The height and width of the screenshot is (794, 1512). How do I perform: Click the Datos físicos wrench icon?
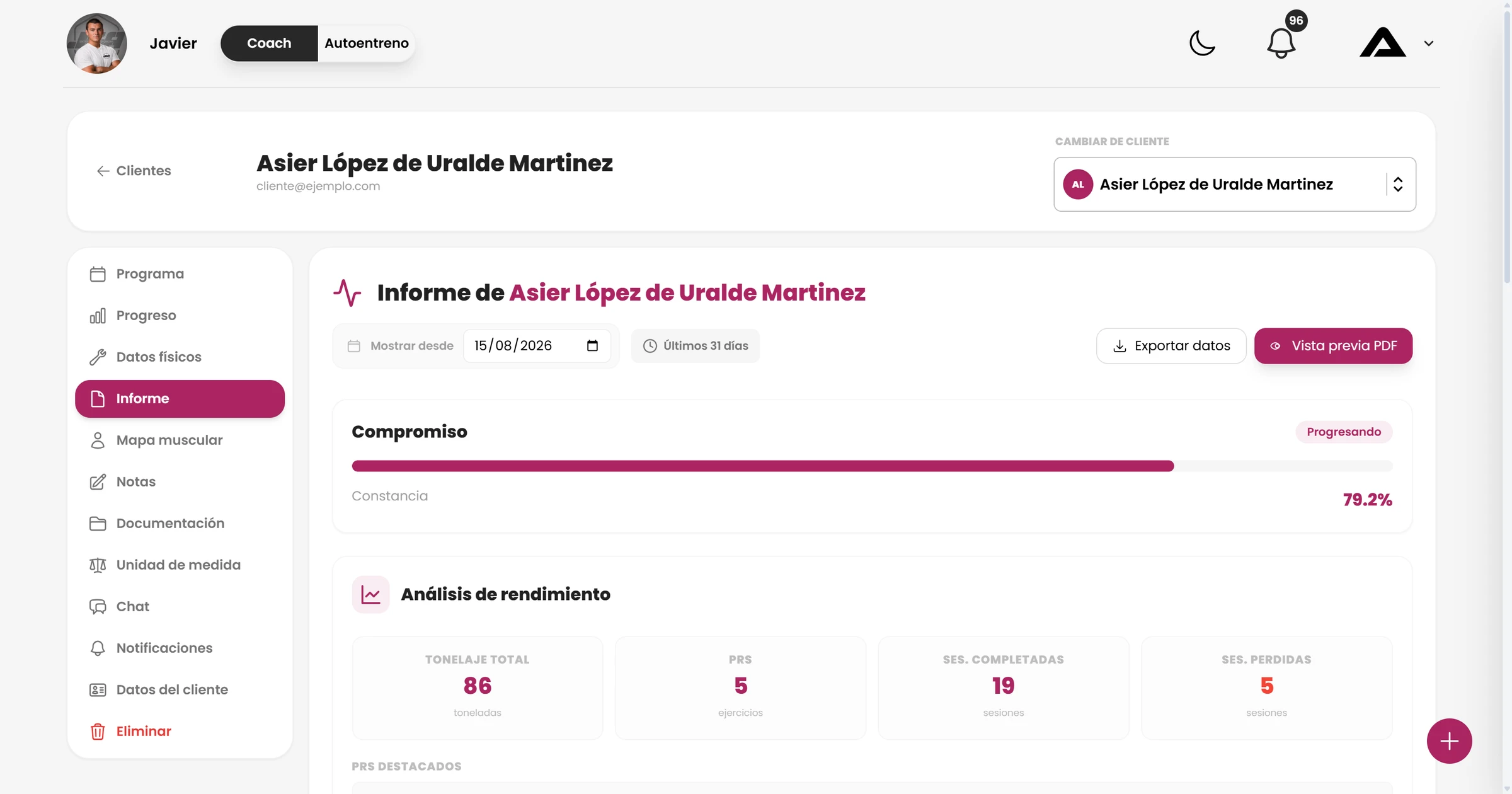point(98,357)
